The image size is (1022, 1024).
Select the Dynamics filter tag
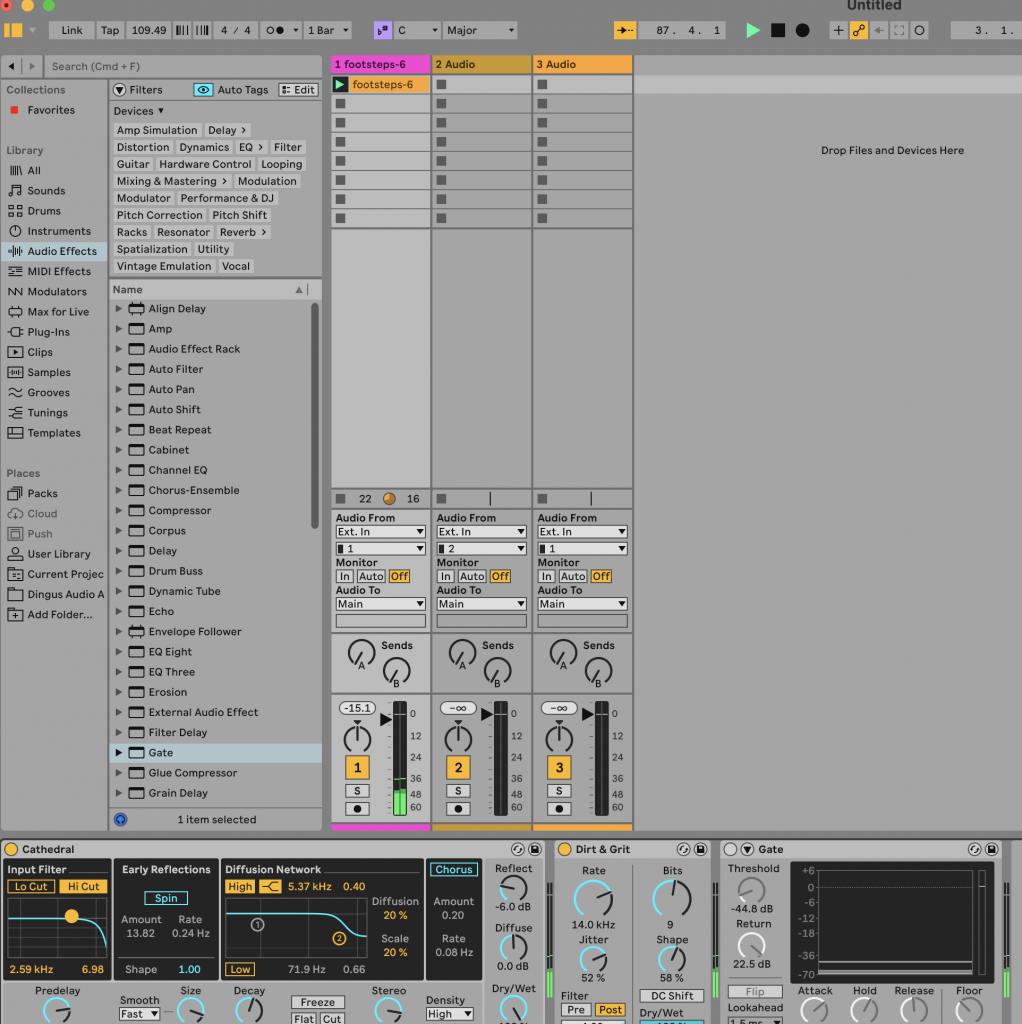coord(204,147)
